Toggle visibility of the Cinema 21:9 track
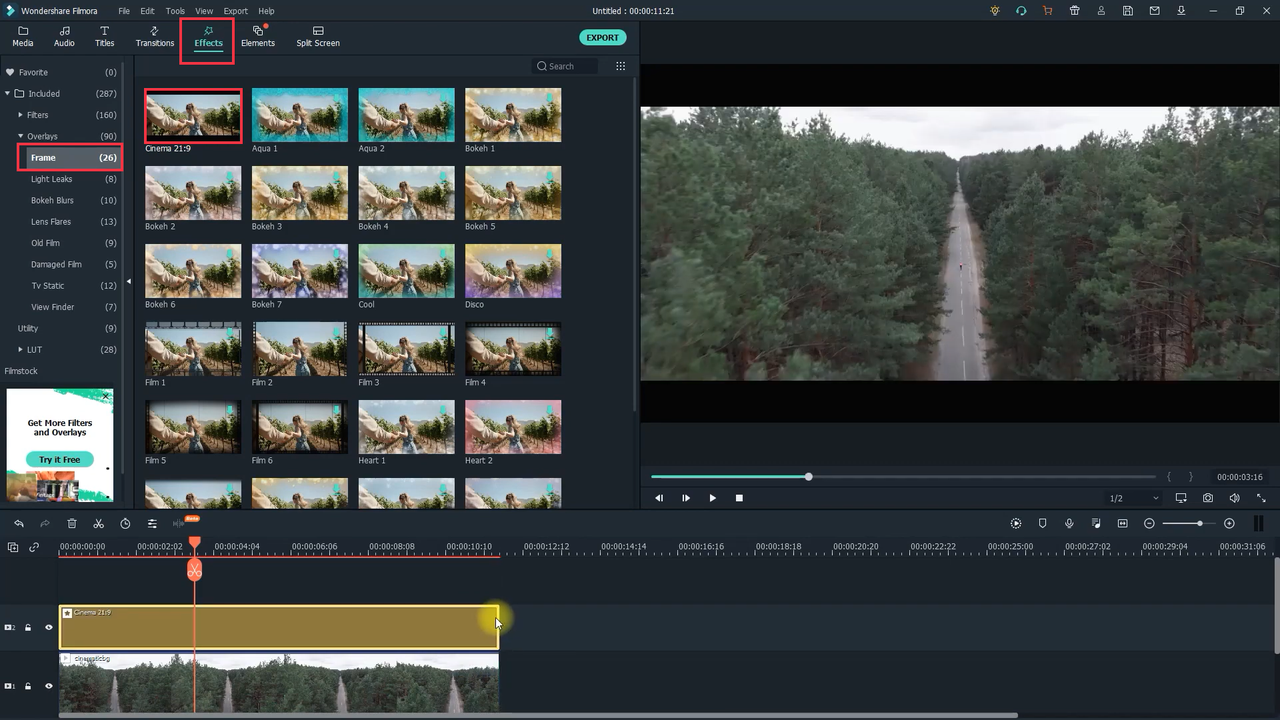 47,627
